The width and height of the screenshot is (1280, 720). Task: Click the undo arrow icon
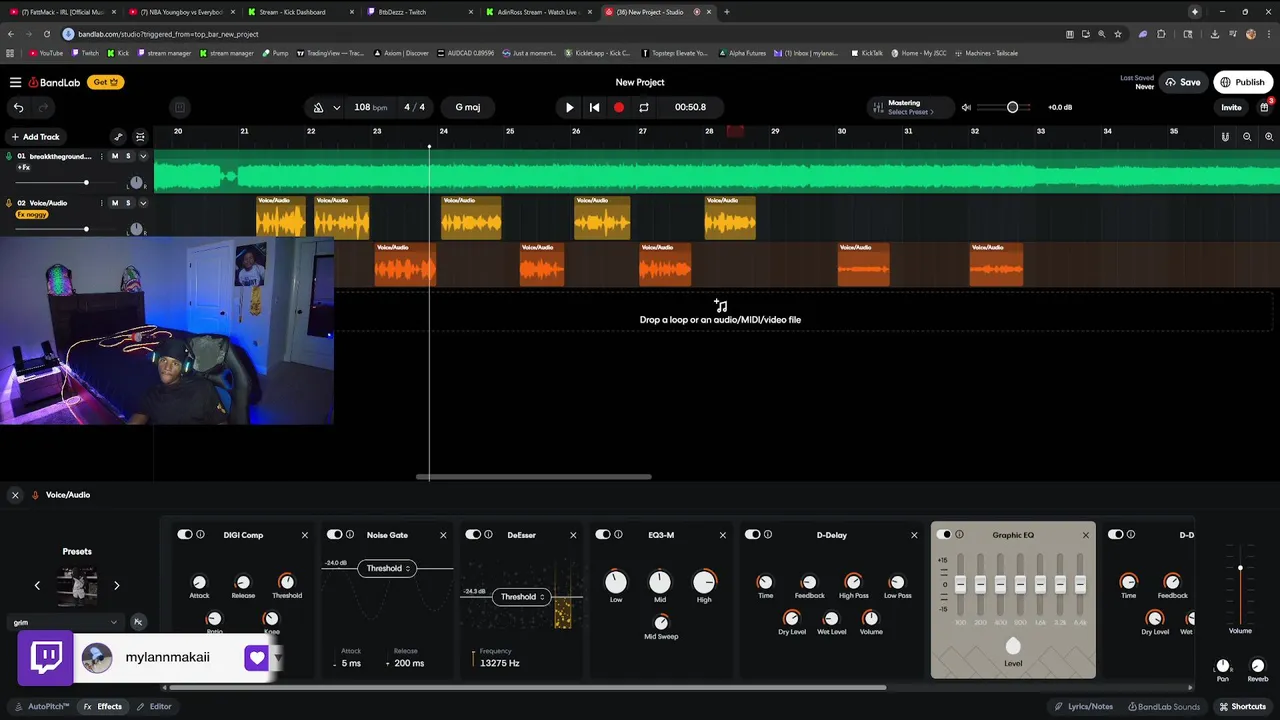click(18, 107)
